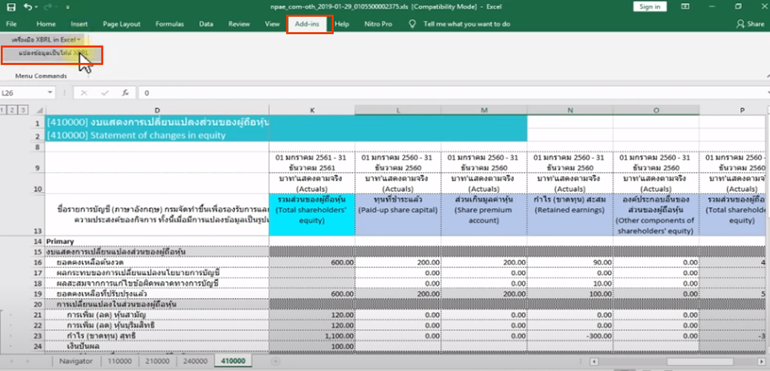Select the 'Share premium account' header cell
Image resolution: width=770 pixels, height=371 pixels.
[484, 215]
